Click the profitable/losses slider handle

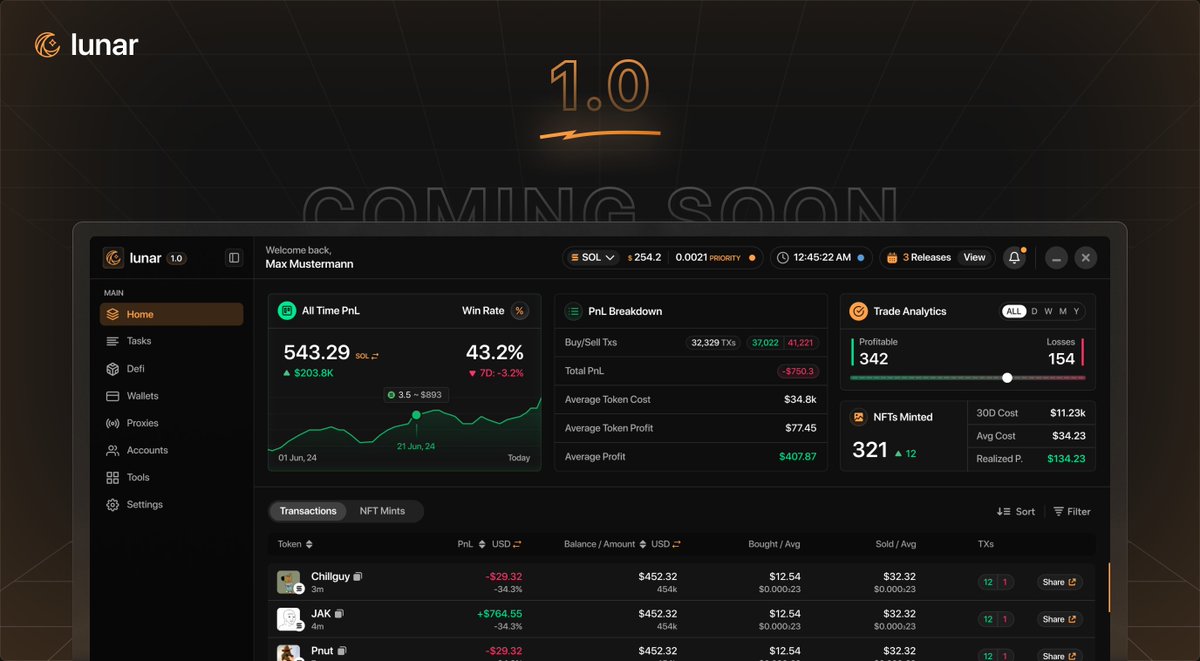point(1007,378)
